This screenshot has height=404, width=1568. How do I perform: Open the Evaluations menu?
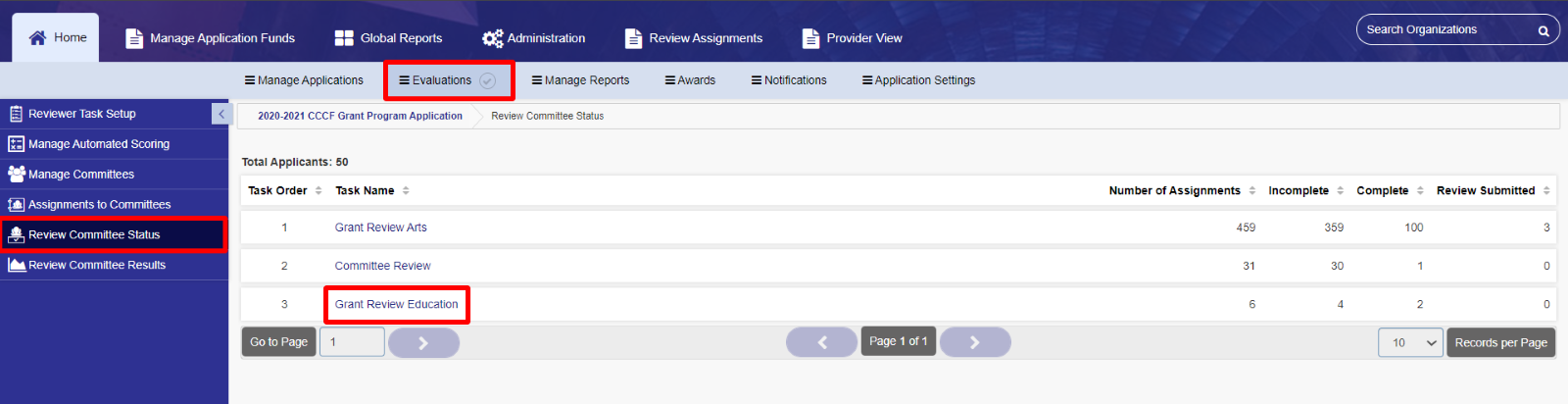coord(449,80)
